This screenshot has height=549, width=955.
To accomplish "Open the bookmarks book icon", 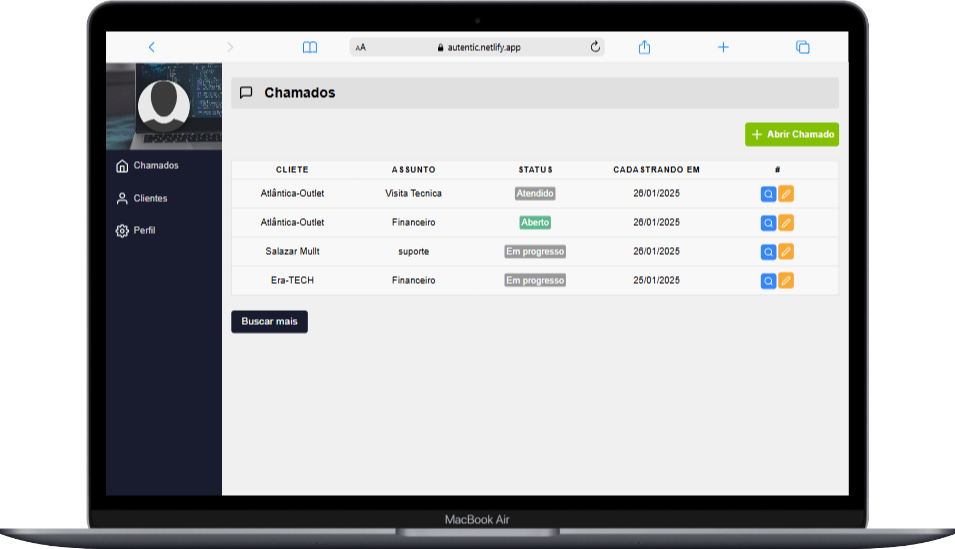I will coord(310,47).
